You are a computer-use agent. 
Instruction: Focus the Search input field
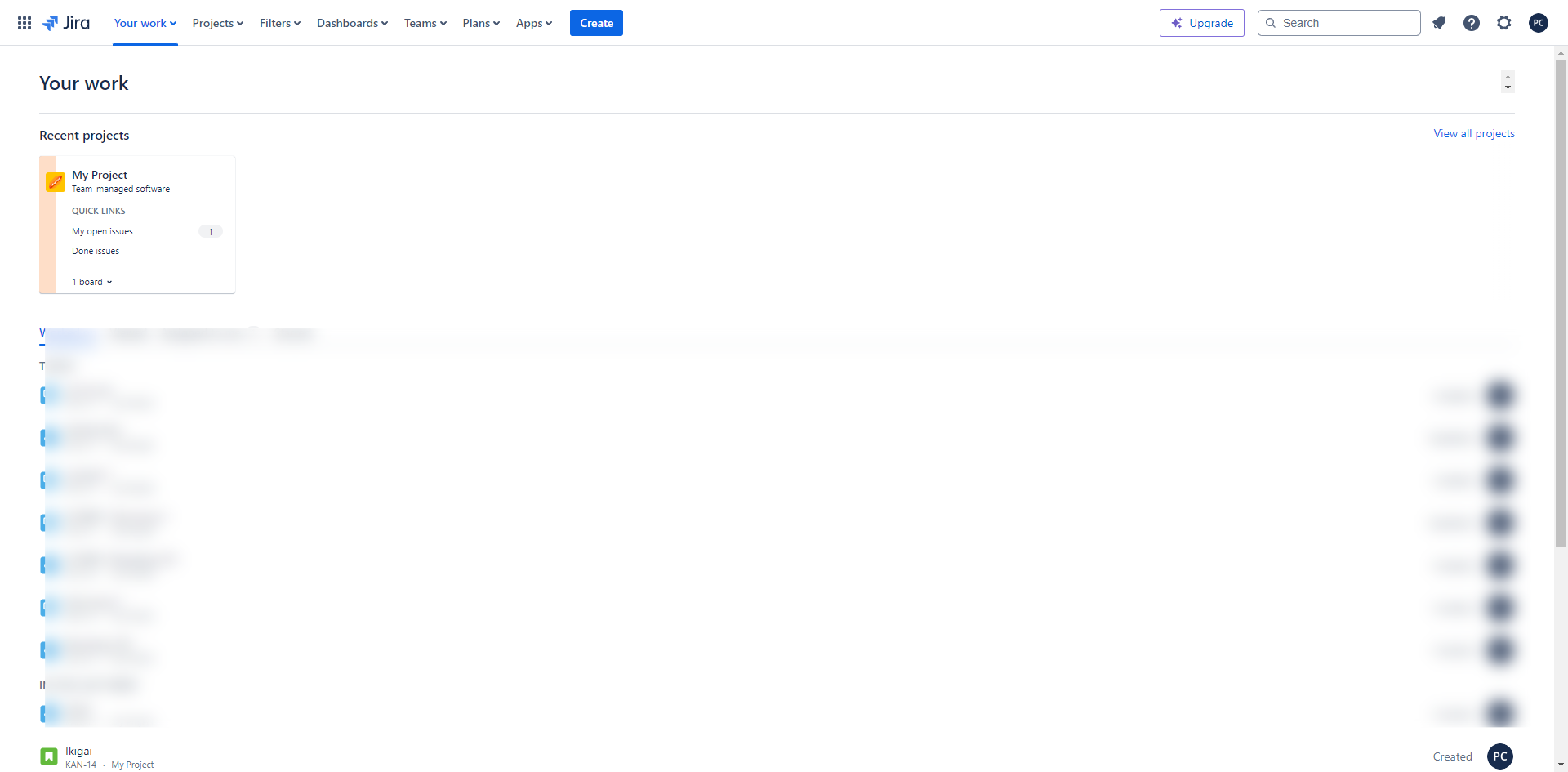[x=1339, y=23]
